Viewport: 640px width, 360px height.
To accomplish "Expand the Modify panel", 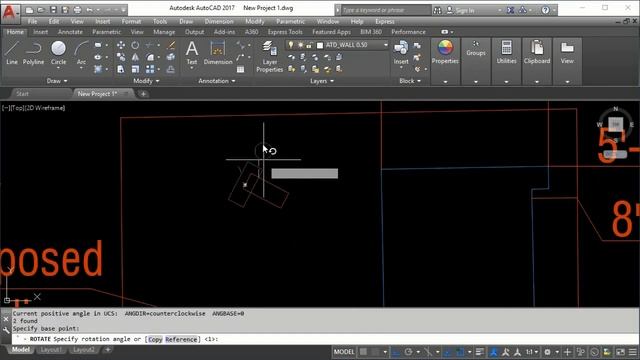I will coord(146,81).
